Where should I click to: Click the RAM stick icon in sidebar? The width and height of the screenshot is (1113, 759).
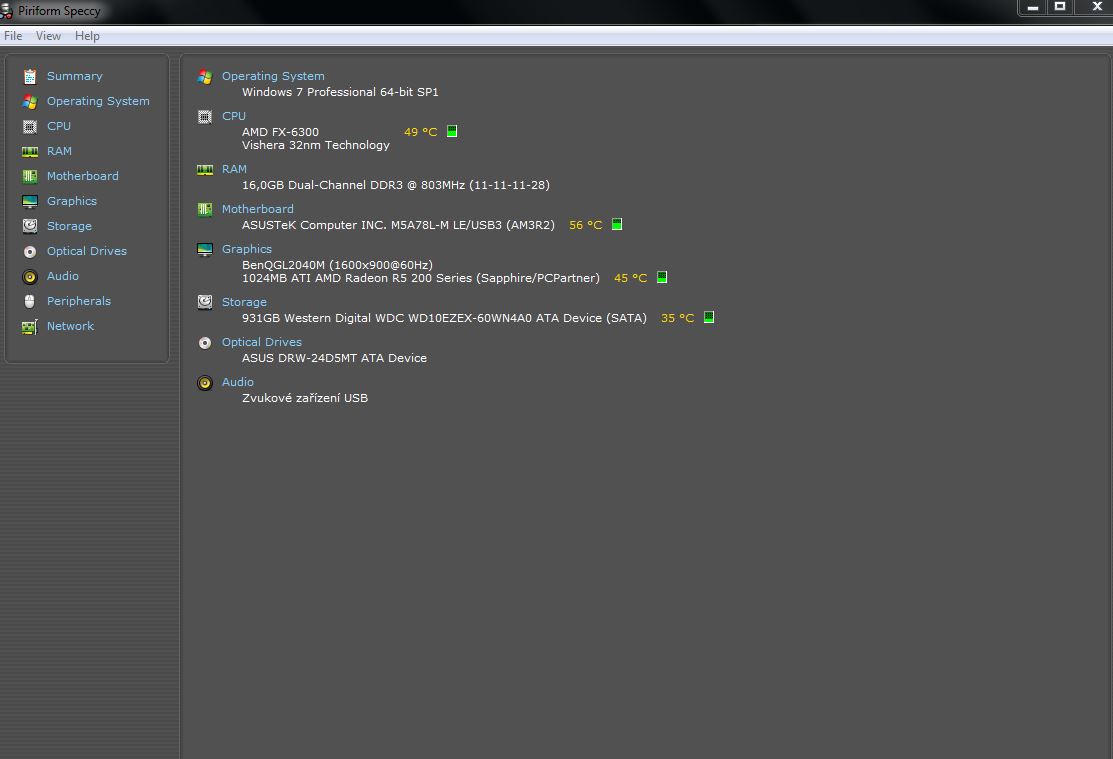click(x=30, y=151)
